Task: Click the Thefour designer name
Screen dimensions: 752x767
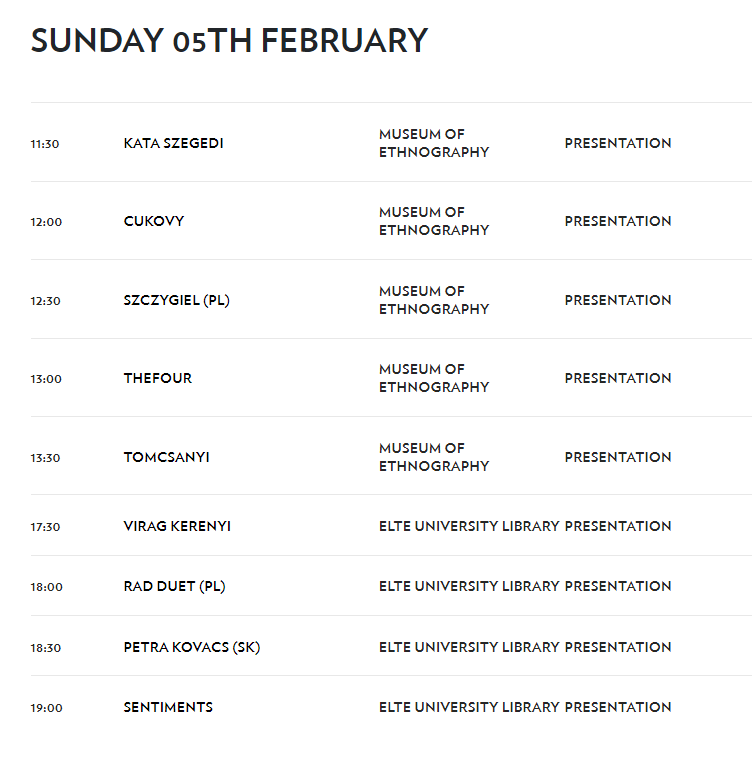Action: pyautogui.click(x=158, y=378)
